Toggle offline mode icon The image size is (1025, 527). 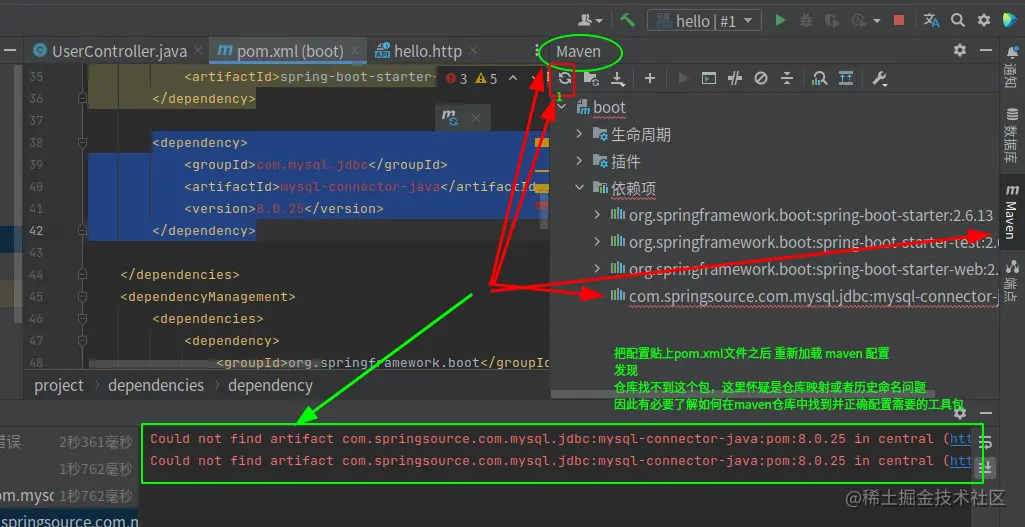tap(735, 78)
